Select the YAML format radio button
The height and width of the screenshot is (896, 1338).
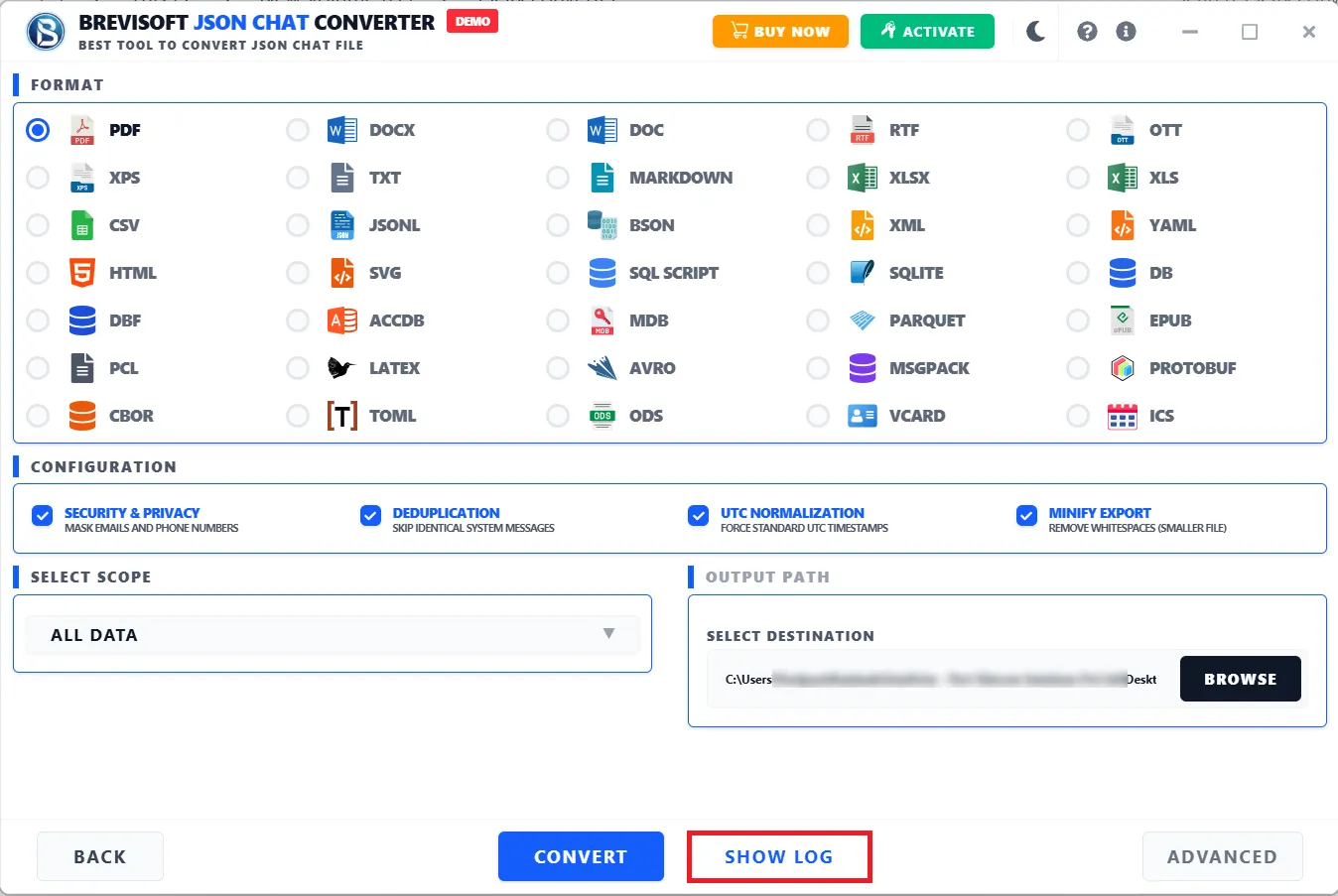(x=1078, y=225)
